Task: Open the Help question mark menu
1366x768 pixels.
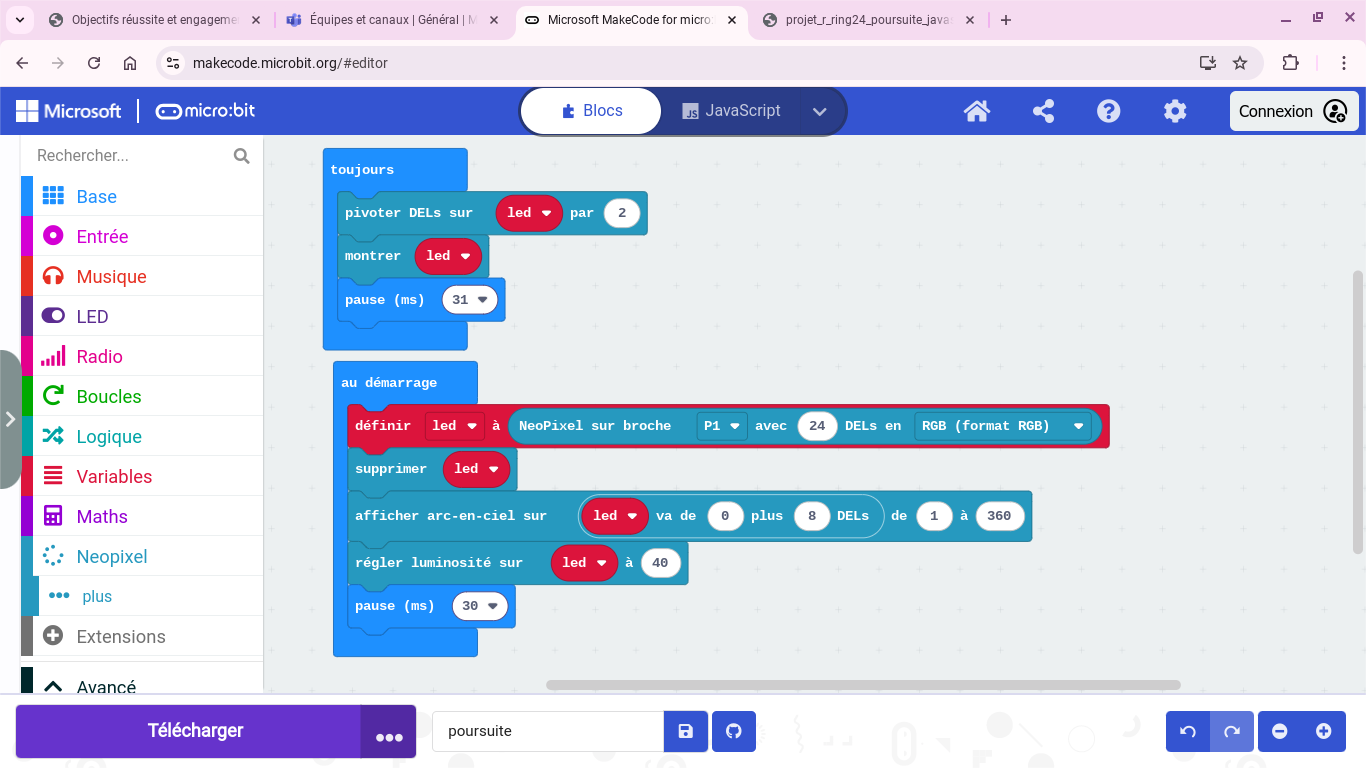Action: 1109,111
